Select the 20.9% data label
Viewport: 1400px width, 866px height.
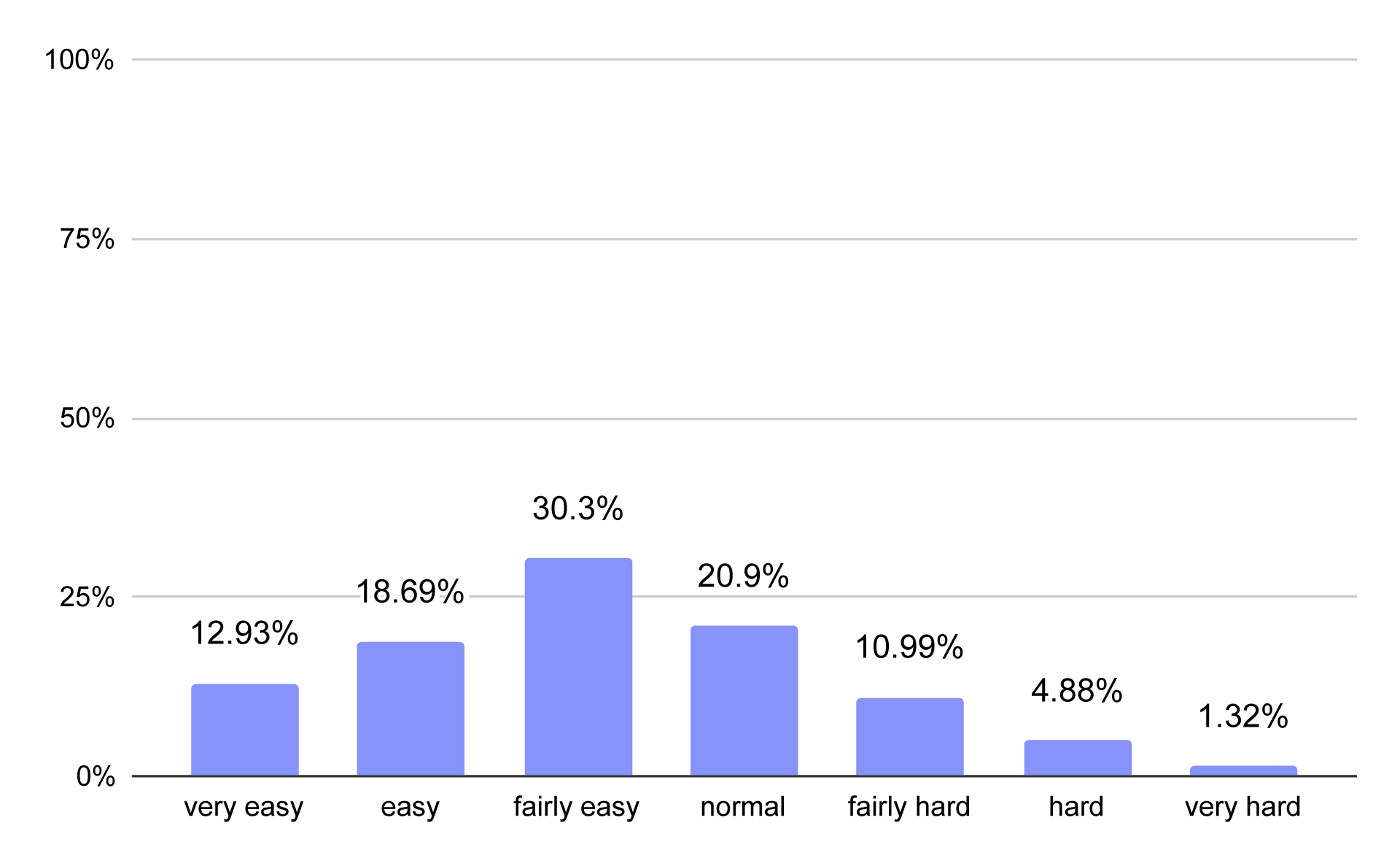point(743,576)
